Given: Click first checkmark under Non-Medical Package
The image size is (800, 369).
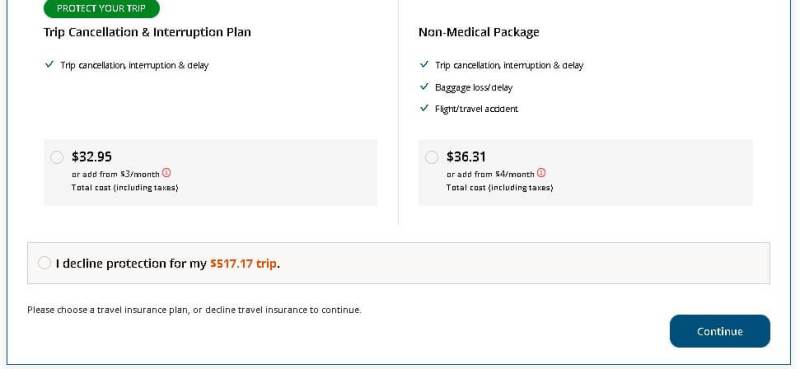Looking at the screenshot, I should pyautogui.click(x=424, y=65).
